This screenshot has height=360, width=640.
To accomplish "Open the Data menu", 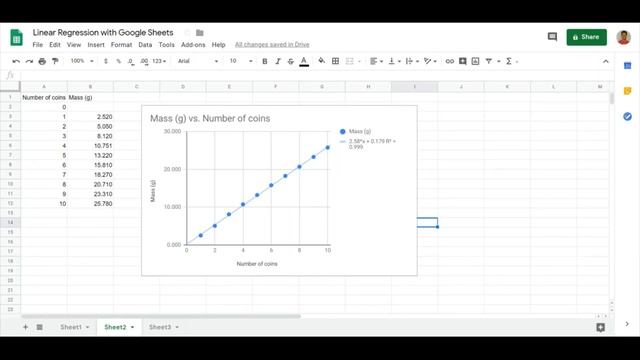I will tap(145, 45).
